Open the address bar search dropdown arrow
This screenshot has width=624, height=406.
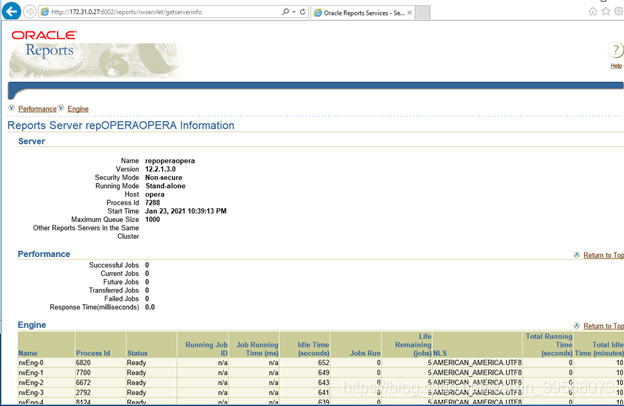[294, 12]
